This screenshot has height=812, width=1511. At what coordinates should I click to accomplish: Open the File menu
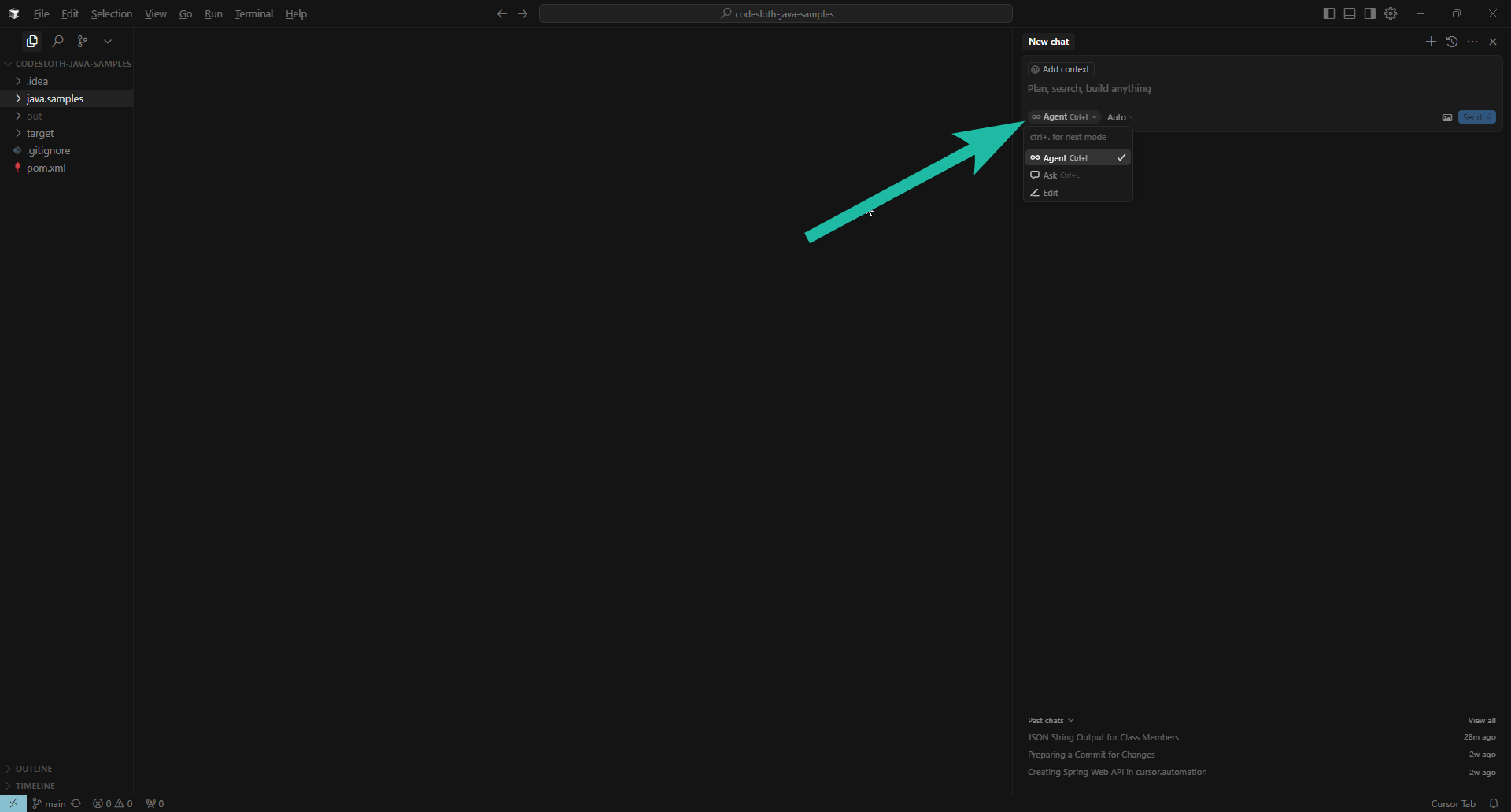(41, 13)
